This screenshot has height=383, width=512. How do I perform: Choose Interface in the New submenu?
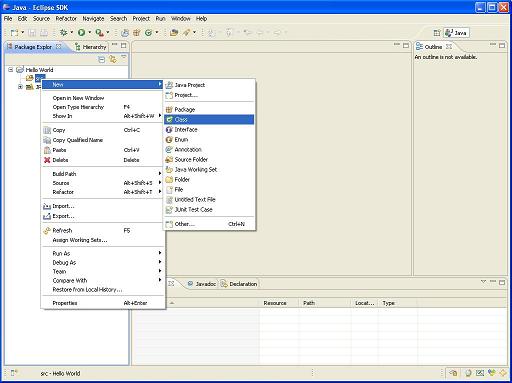[209, 129]
